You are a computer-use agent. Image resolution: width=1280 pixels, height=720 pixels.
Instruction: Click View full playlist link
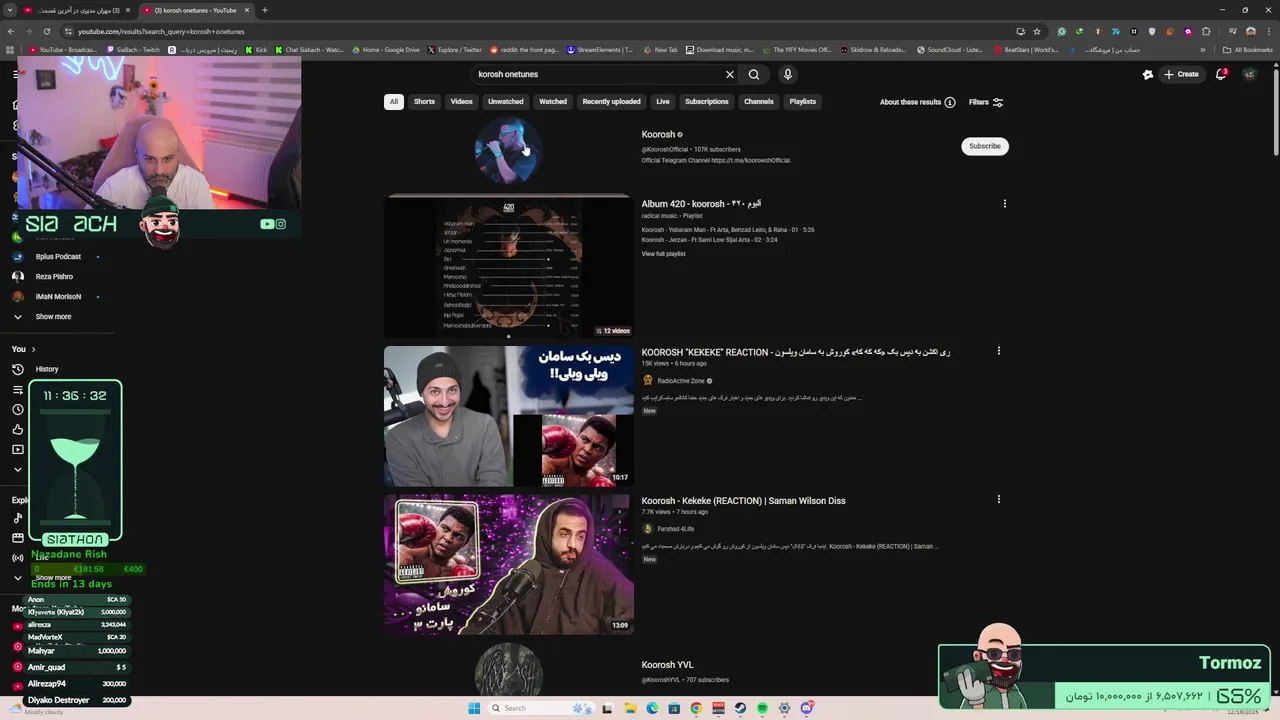(663, 254)
